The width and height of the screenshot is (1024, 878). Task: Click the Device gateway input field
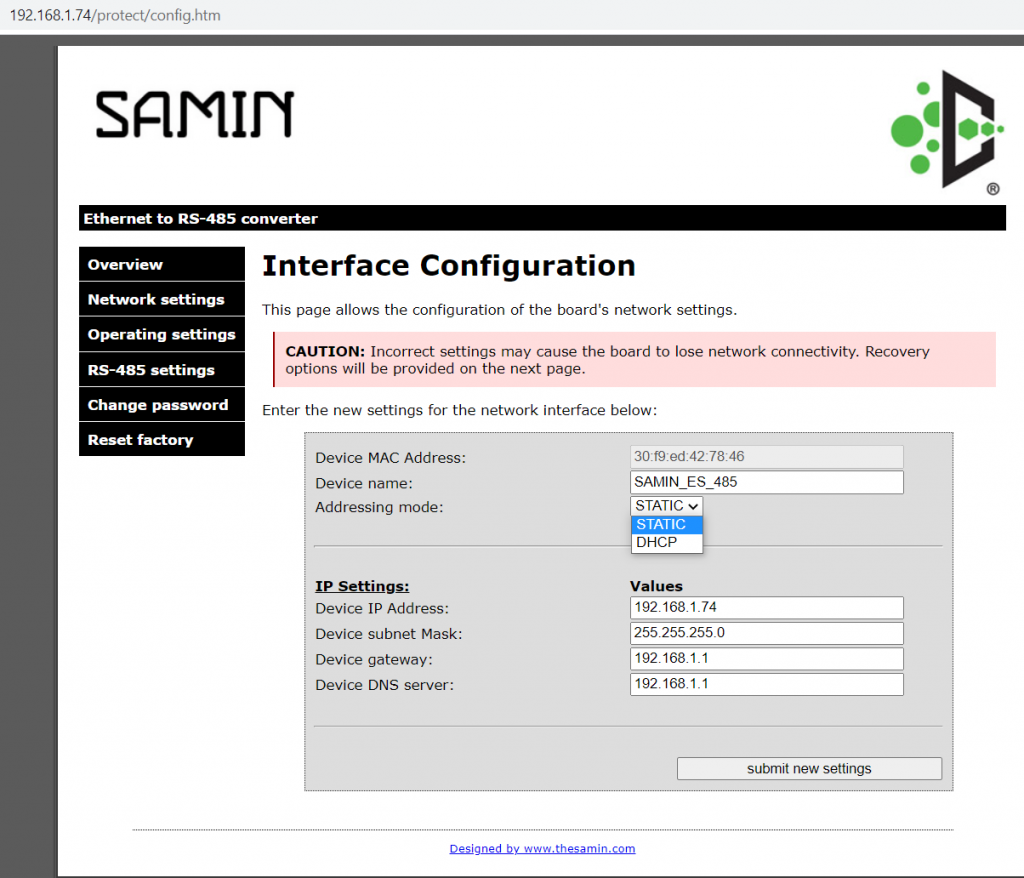767,658
